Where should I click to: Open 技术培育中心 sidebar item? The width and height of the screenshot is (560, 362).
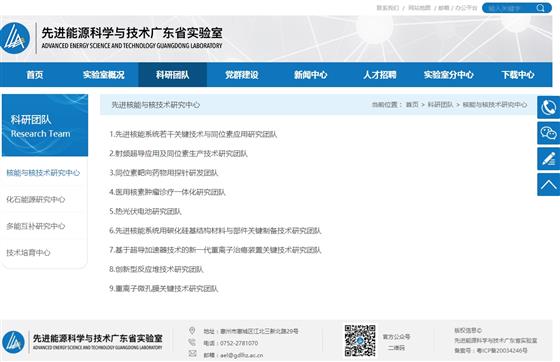[x=28, y=253]
